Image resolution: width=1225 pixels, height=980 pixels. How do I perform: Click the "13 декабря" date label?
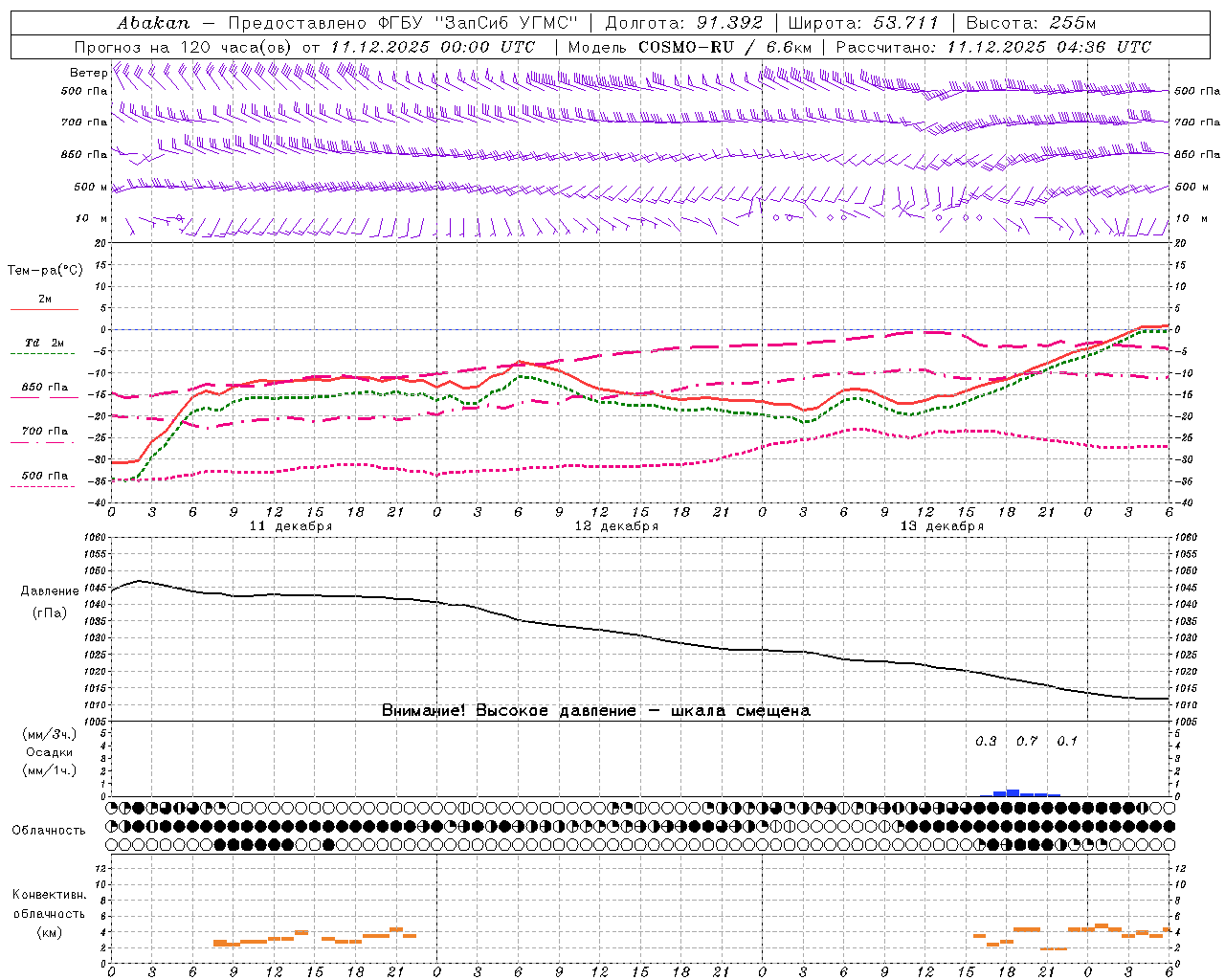pyautogui.click(x=942, y=526)
